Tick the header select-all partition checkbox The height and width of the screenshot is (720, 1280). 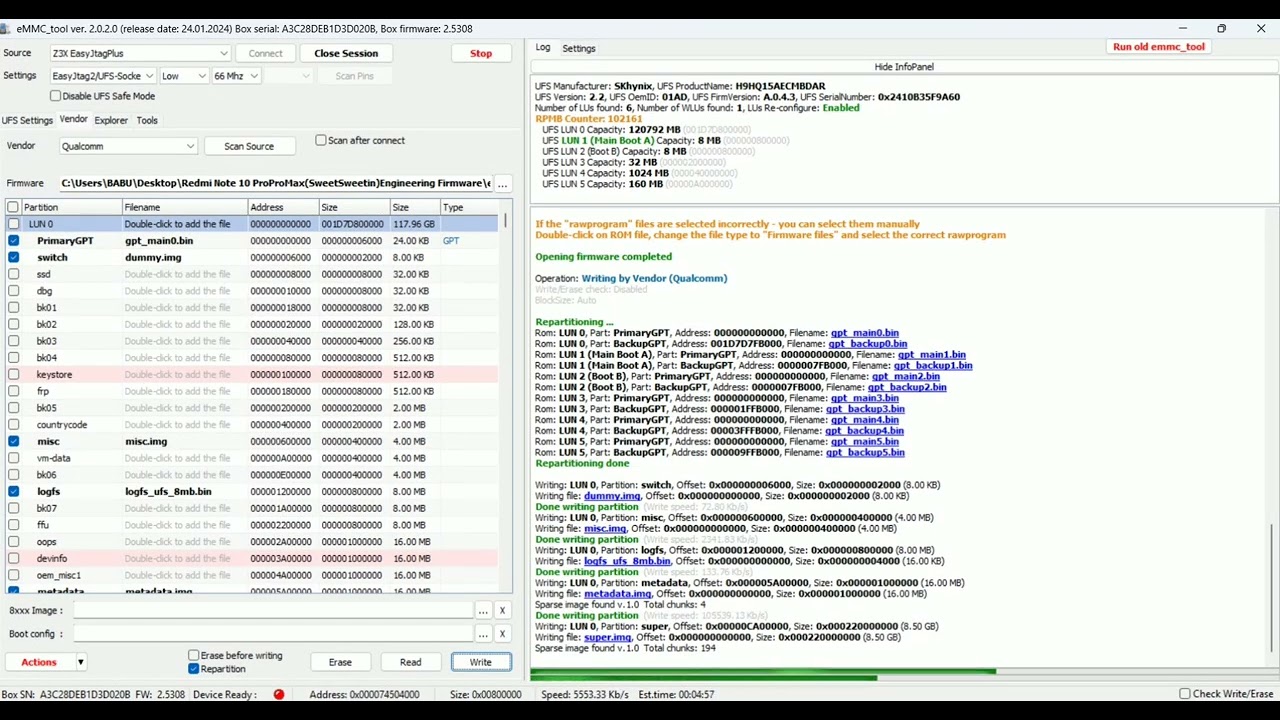13,207
